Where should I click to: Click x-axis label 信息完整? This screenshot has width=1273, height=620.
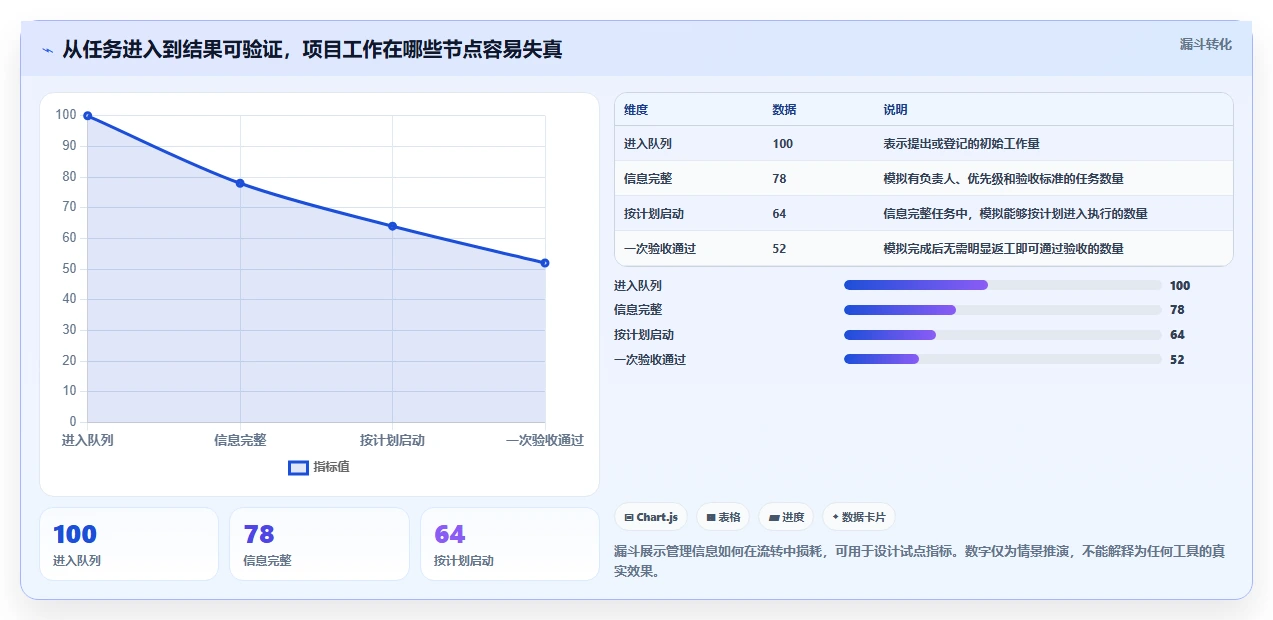240,440
